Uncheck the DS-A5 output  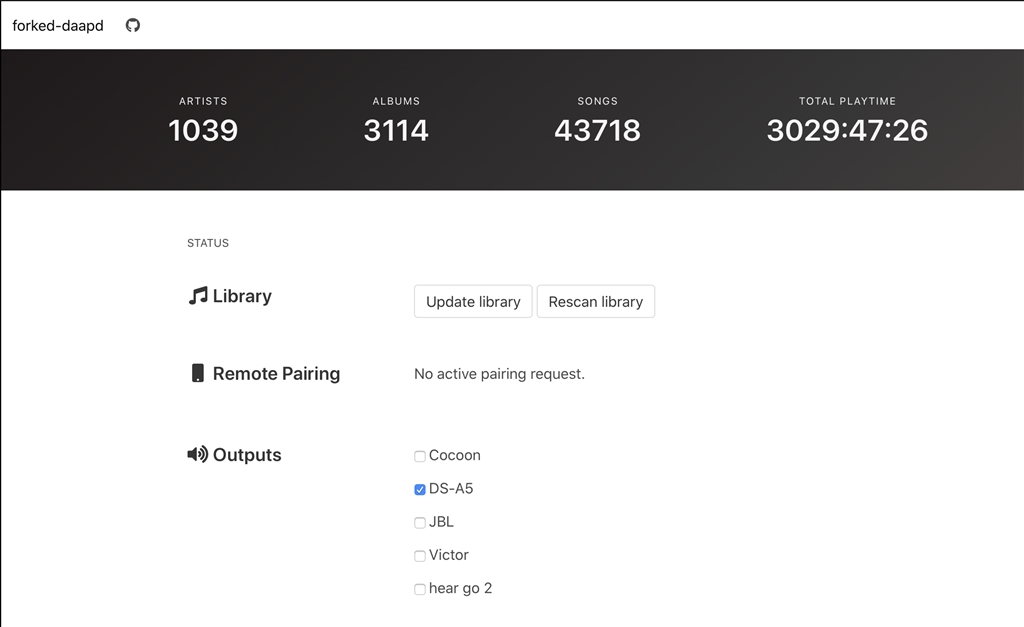click(x=420, y=489)
